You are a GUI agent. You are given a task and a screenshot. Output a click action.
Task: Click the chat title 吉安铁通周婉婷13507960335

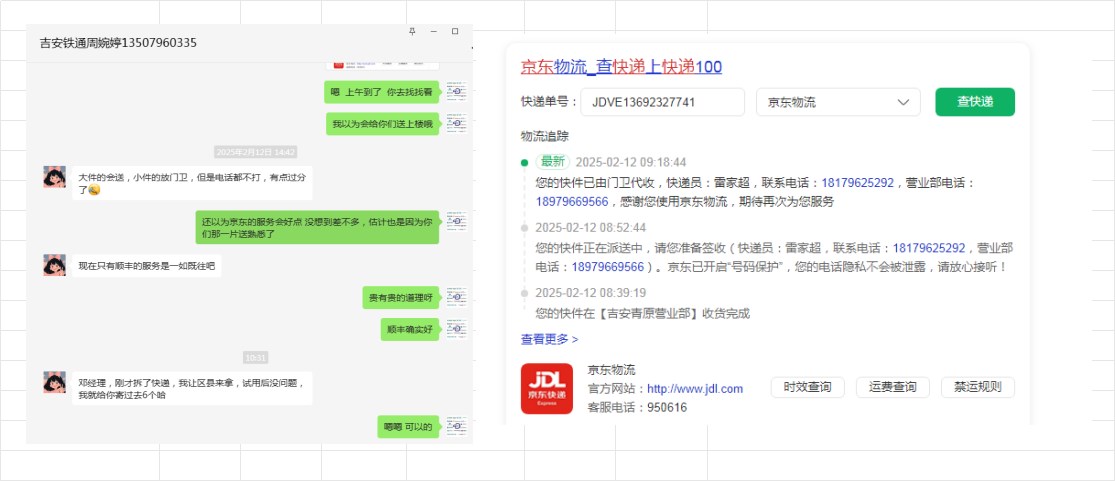click(118, 43)
